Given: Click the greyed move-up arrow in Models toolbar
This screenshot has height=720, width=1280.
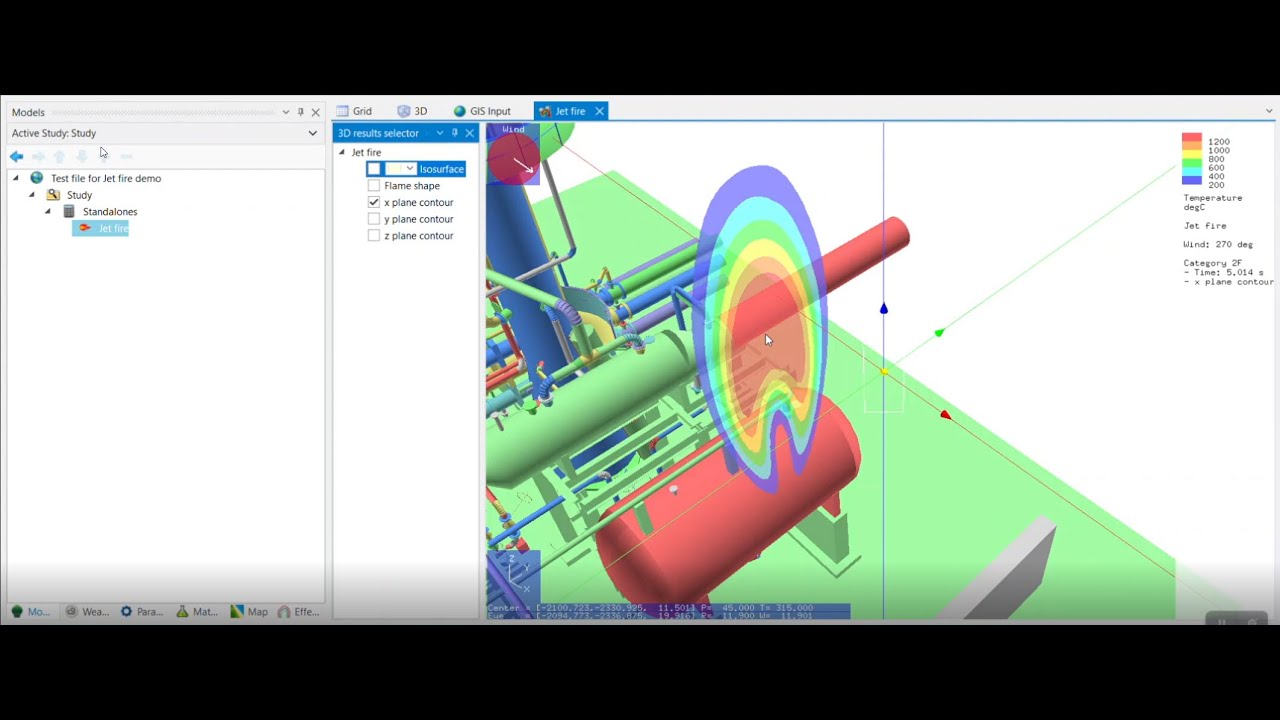Looking at the screenshot, I should (59, 156).
